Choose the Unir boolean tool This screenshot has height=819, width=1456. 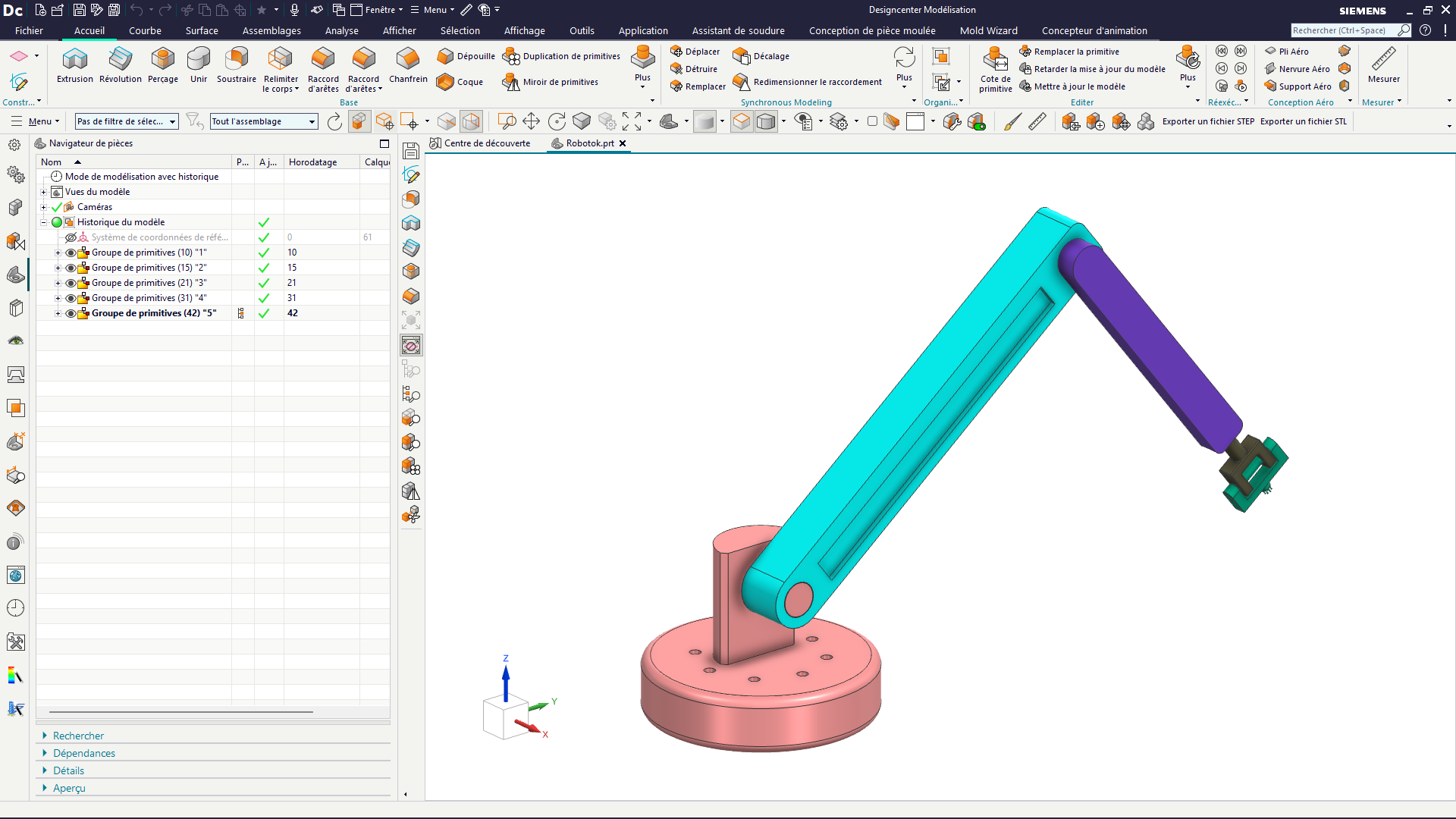(199, 65)
